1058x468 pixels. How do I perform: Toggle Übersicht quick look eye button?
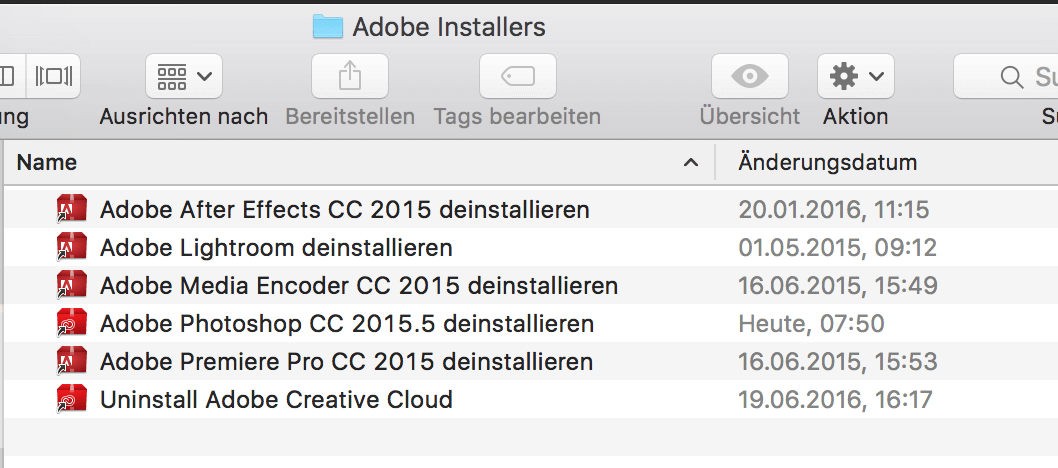750,76
